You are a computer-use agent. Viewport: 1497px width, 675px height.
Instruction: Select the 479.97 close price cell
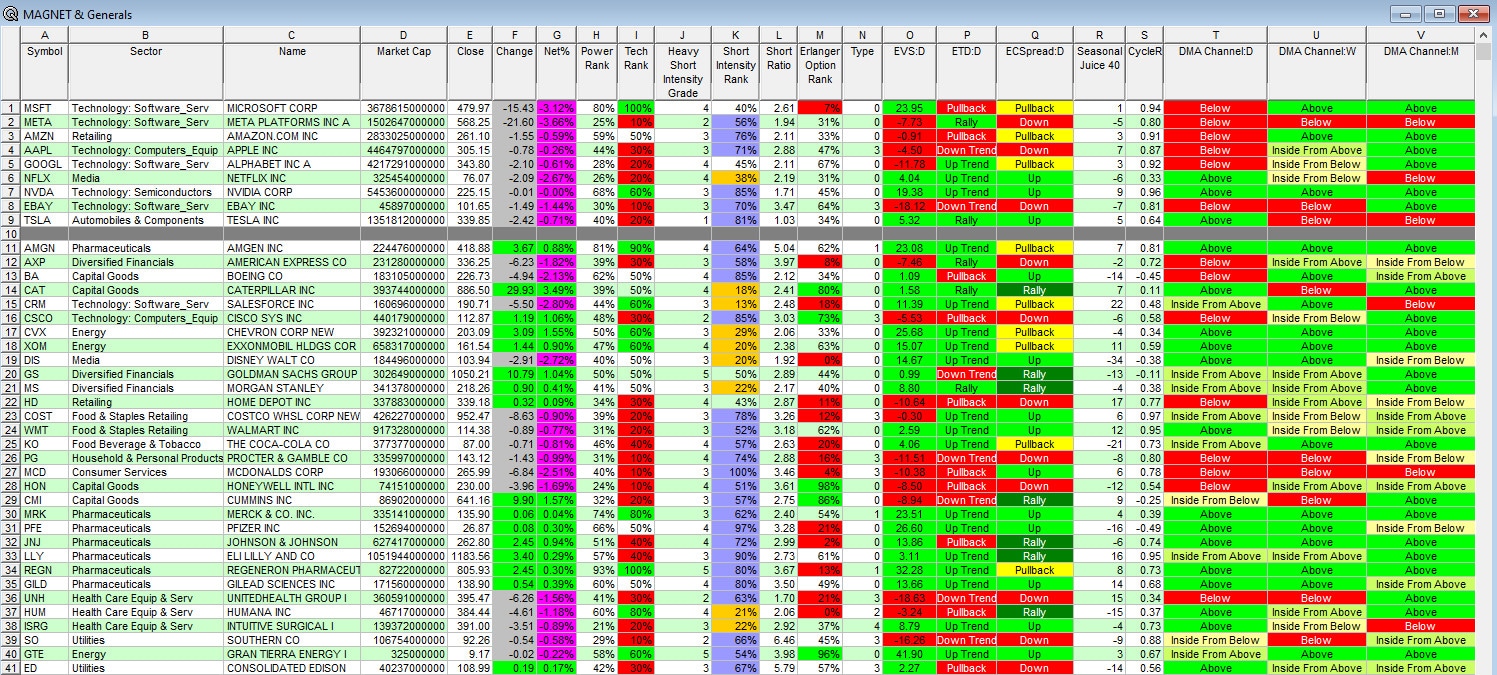(x=470, y=107)
